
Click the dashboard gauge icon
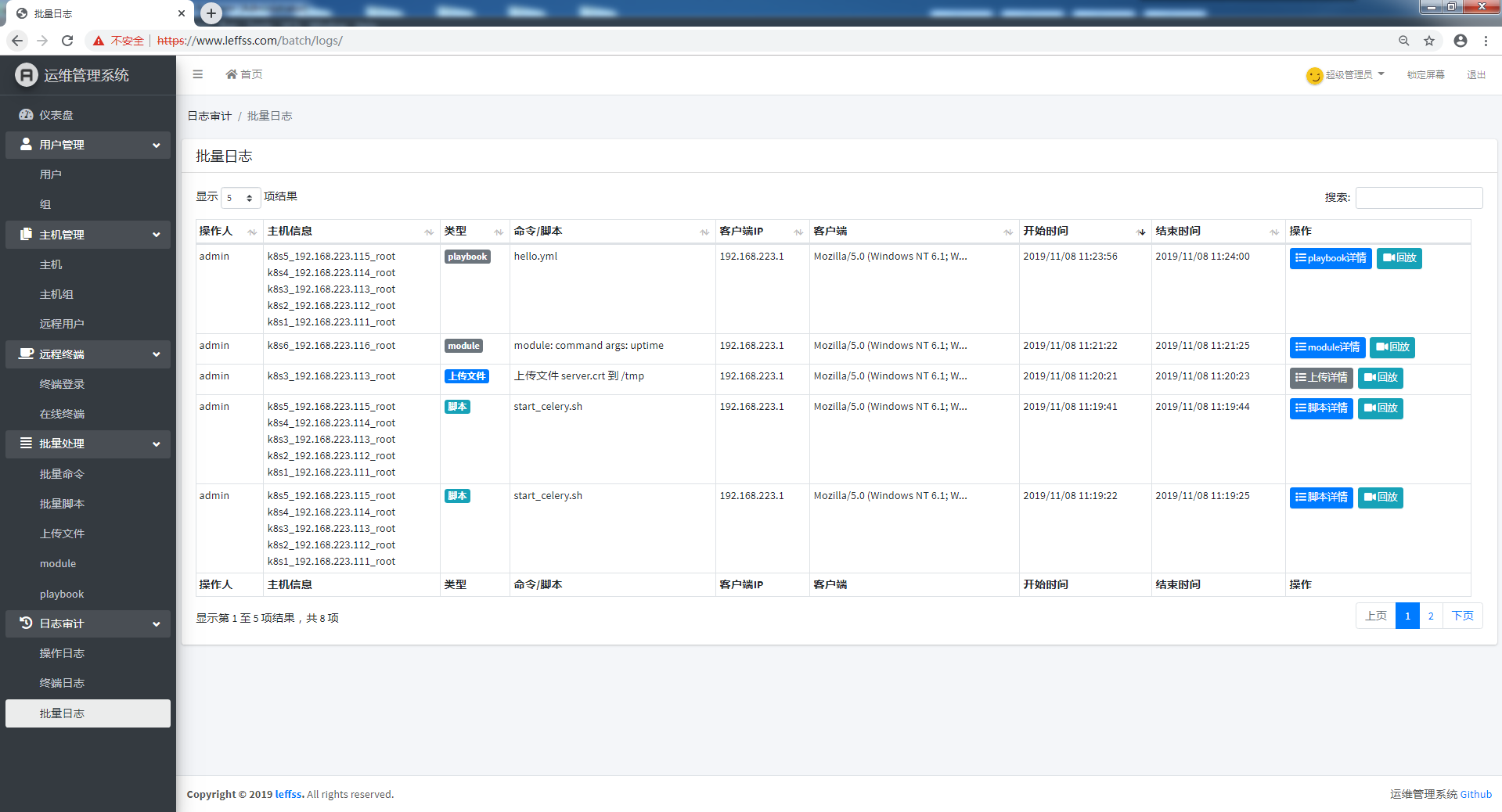[x=26, y=114]
